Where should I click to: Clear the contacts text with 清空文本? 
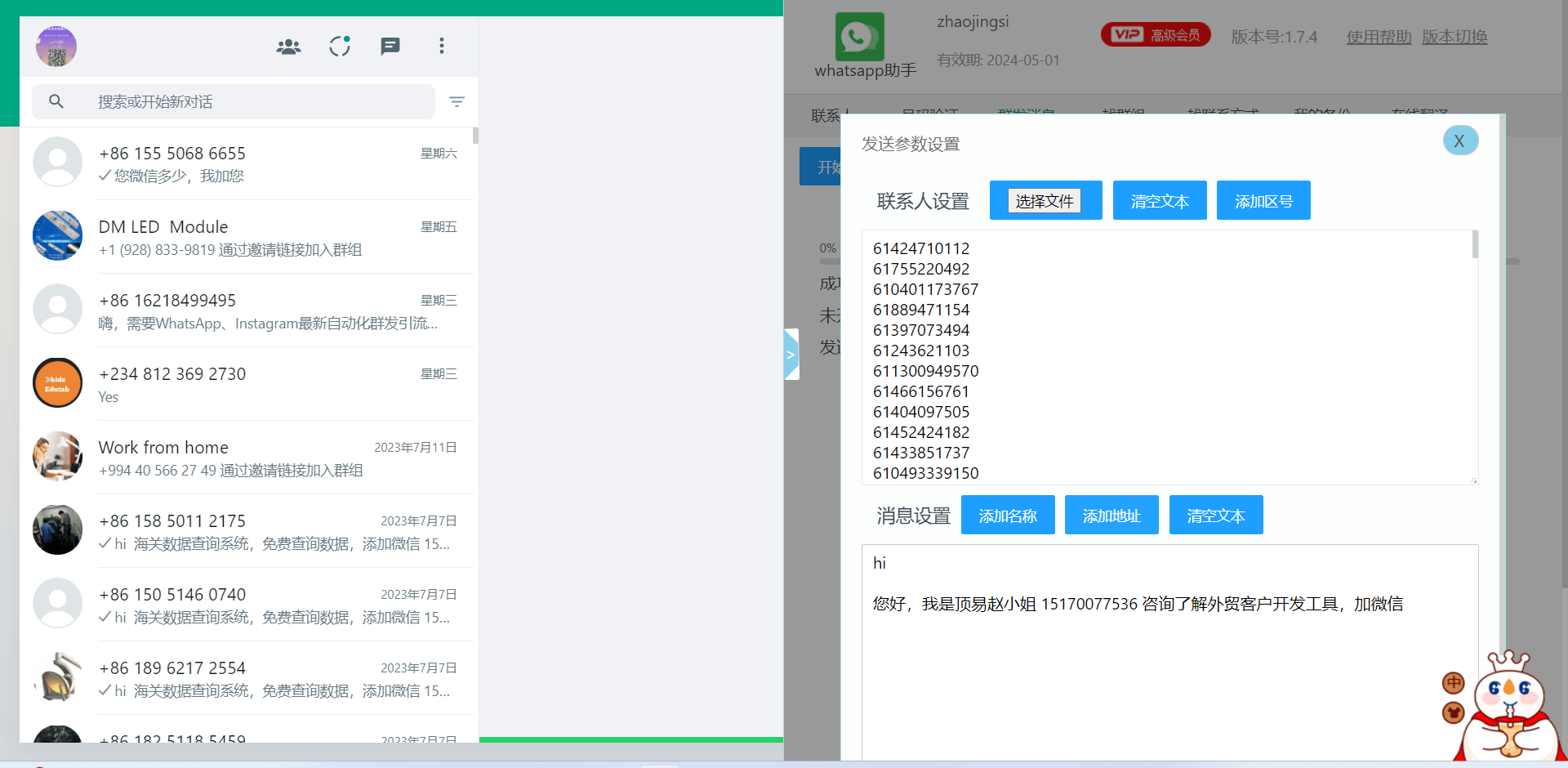click(1159, 201)
